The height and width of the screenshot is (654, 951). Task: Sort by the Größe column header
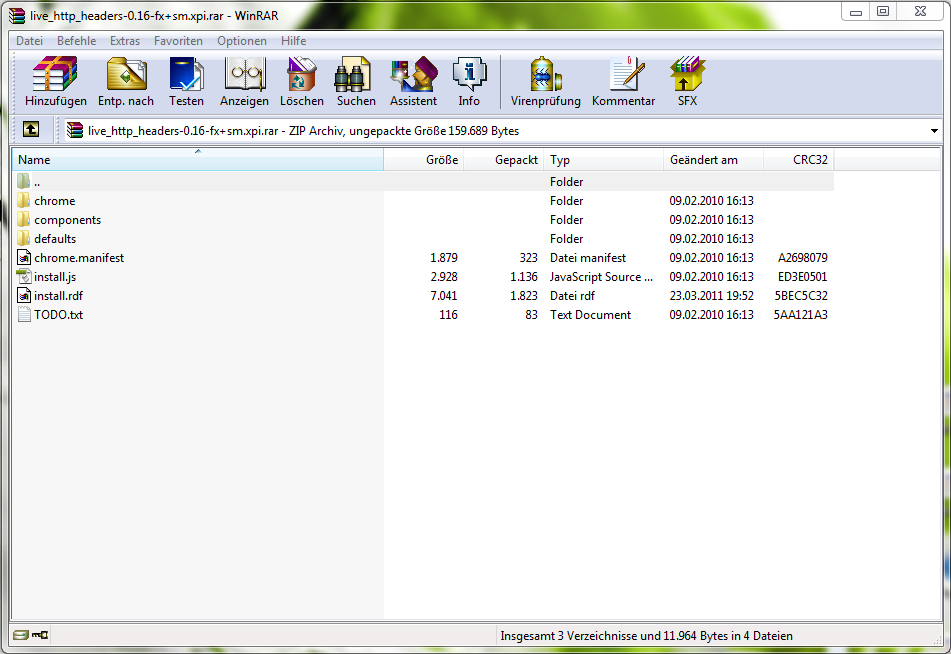424,160
